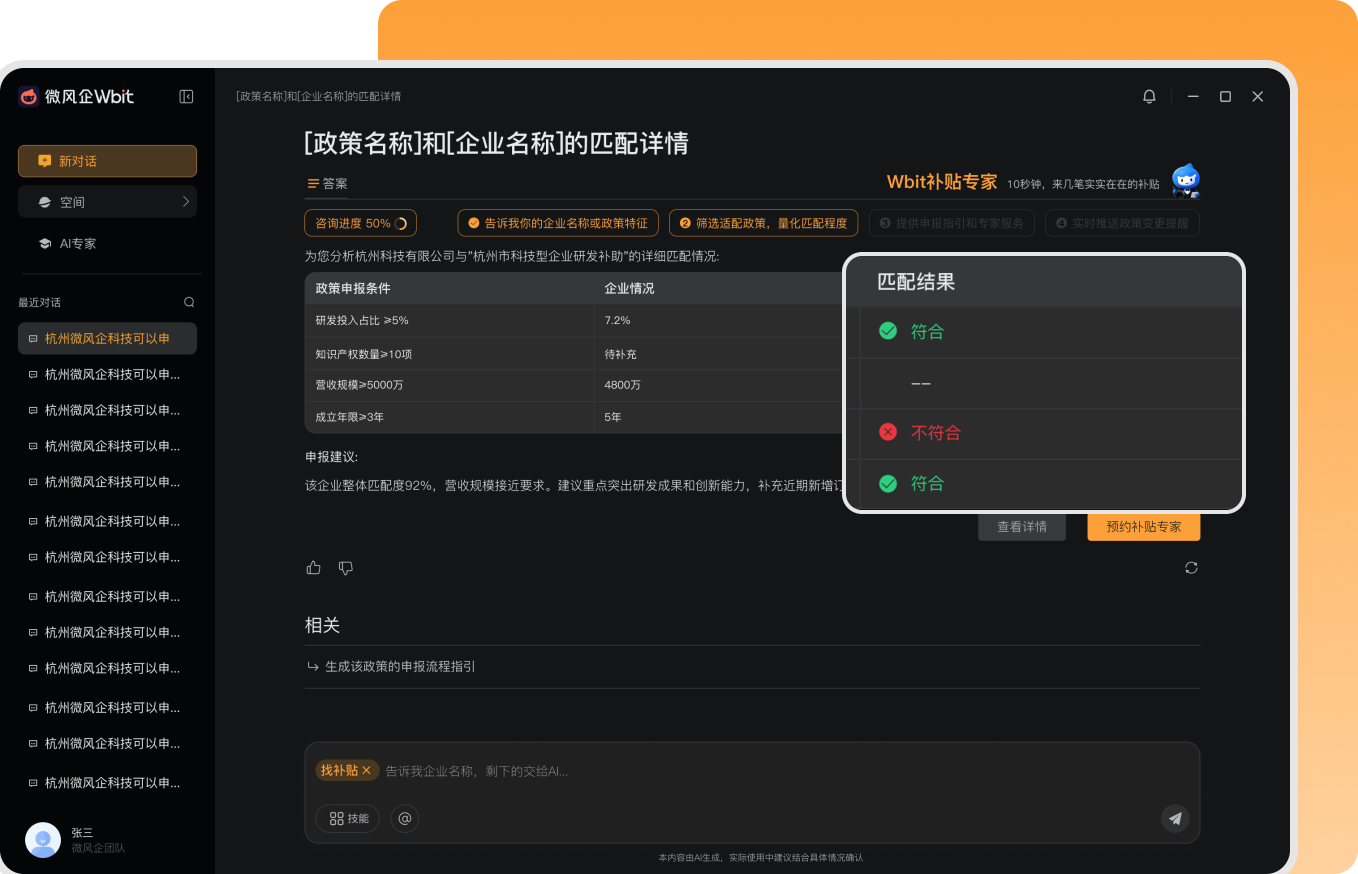Open the 技能 skills selector
This screenshot has height=874, width=1358.
click(348, 818)
